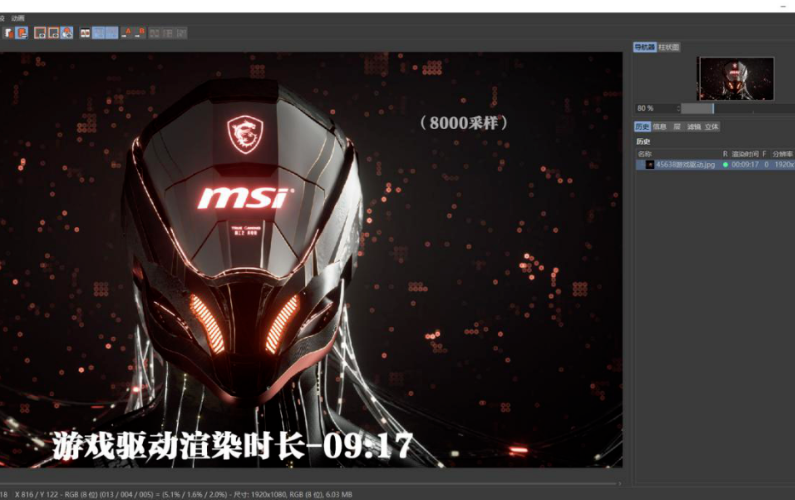Toggle the first blue-highlighted toolbar icon
795x500 pixels.
tap(98, 33)
